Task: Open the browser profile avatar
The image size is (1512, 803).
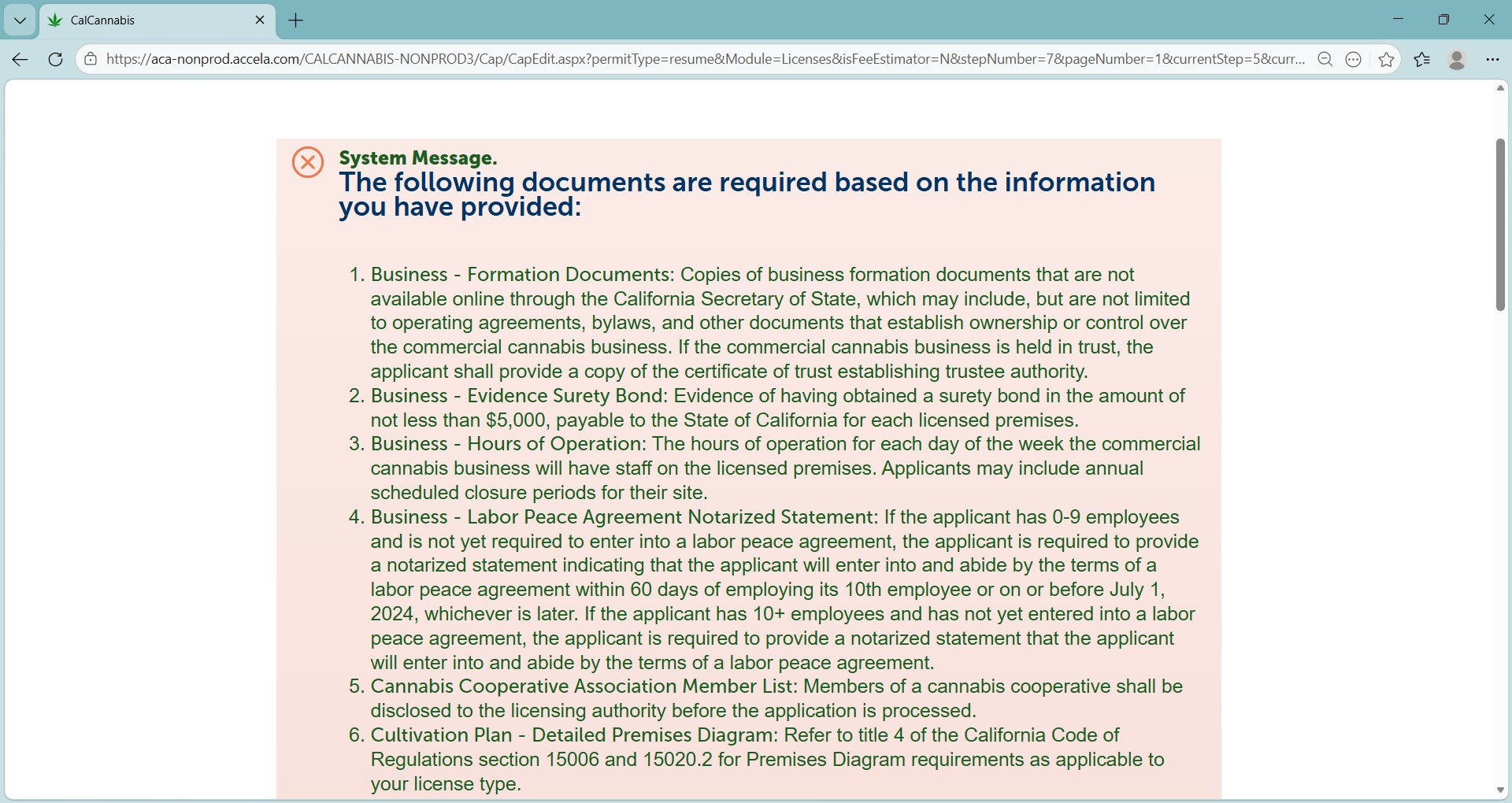Action: click(1457, 59)
